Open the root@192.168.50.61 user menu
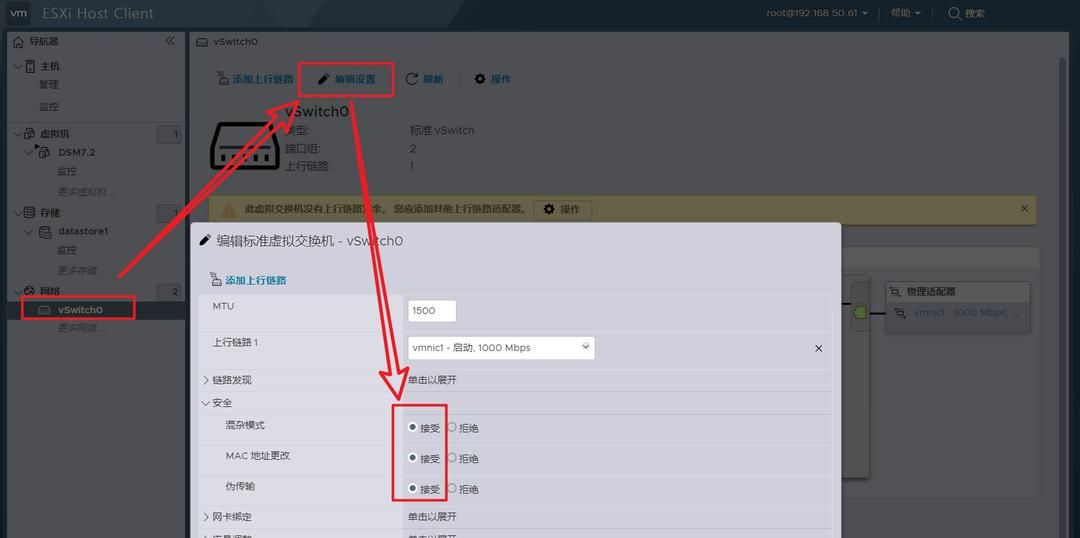Viewport: 1080px width, 538px height. (818, 13)
